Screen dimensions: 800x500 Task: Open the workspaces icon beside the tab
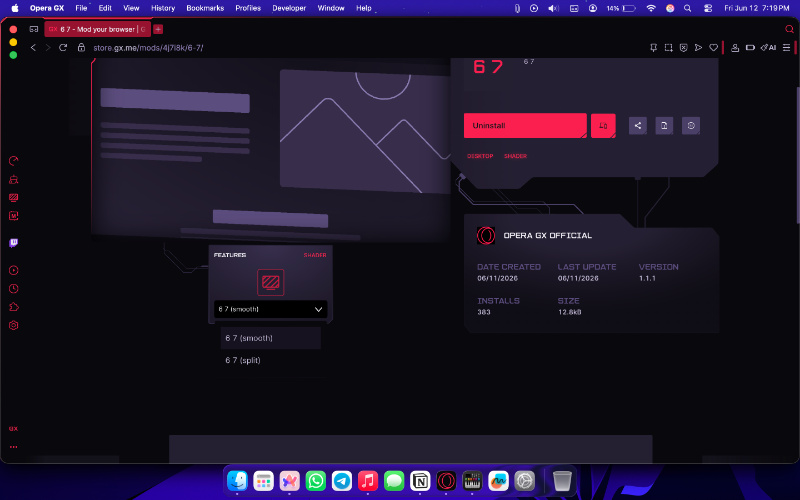(34, 29)
